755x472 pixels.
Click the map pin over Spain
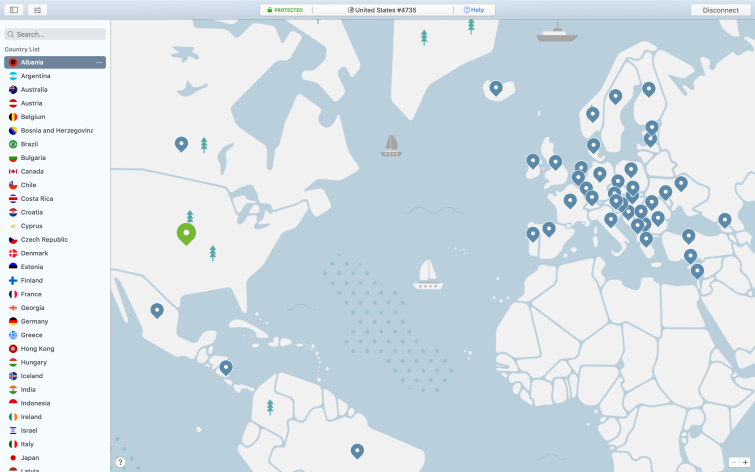[x=549, y=229]
